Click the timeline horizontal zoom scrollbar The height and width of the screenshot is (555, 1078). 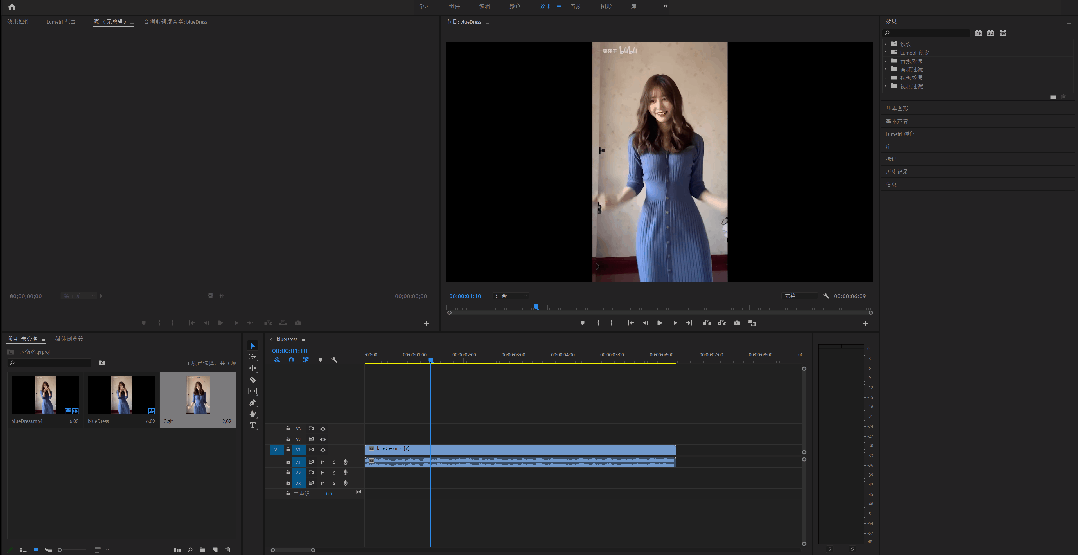click(295, 549)
